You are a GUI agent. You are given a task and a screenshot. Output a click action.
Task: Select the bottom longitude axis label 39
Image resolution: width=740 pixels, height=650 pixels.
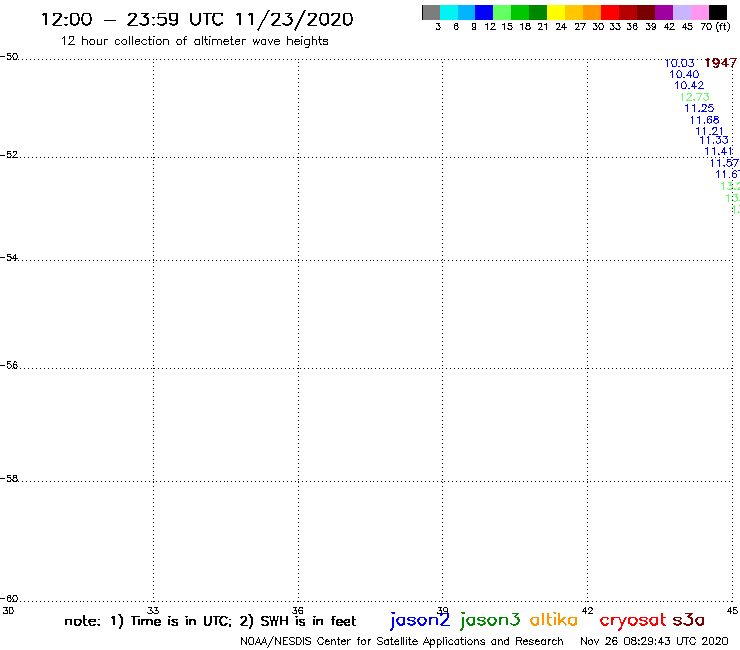442,611
